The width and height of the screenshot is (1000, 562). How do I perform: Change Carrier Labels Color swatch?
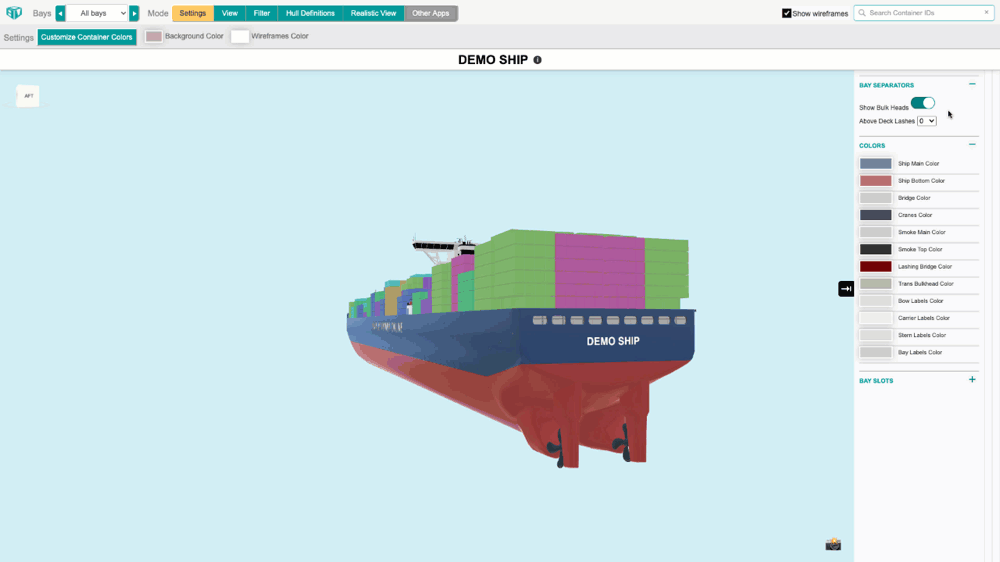(x=876, y=318)
